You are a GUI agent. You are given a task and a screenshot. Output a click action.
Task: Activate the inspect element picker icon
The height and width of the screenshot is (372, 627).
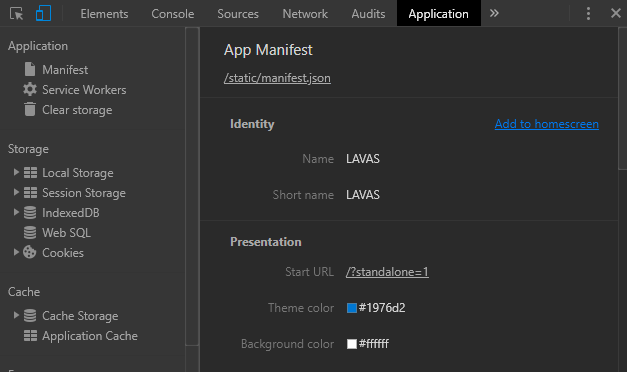click(x=16, y=14)
